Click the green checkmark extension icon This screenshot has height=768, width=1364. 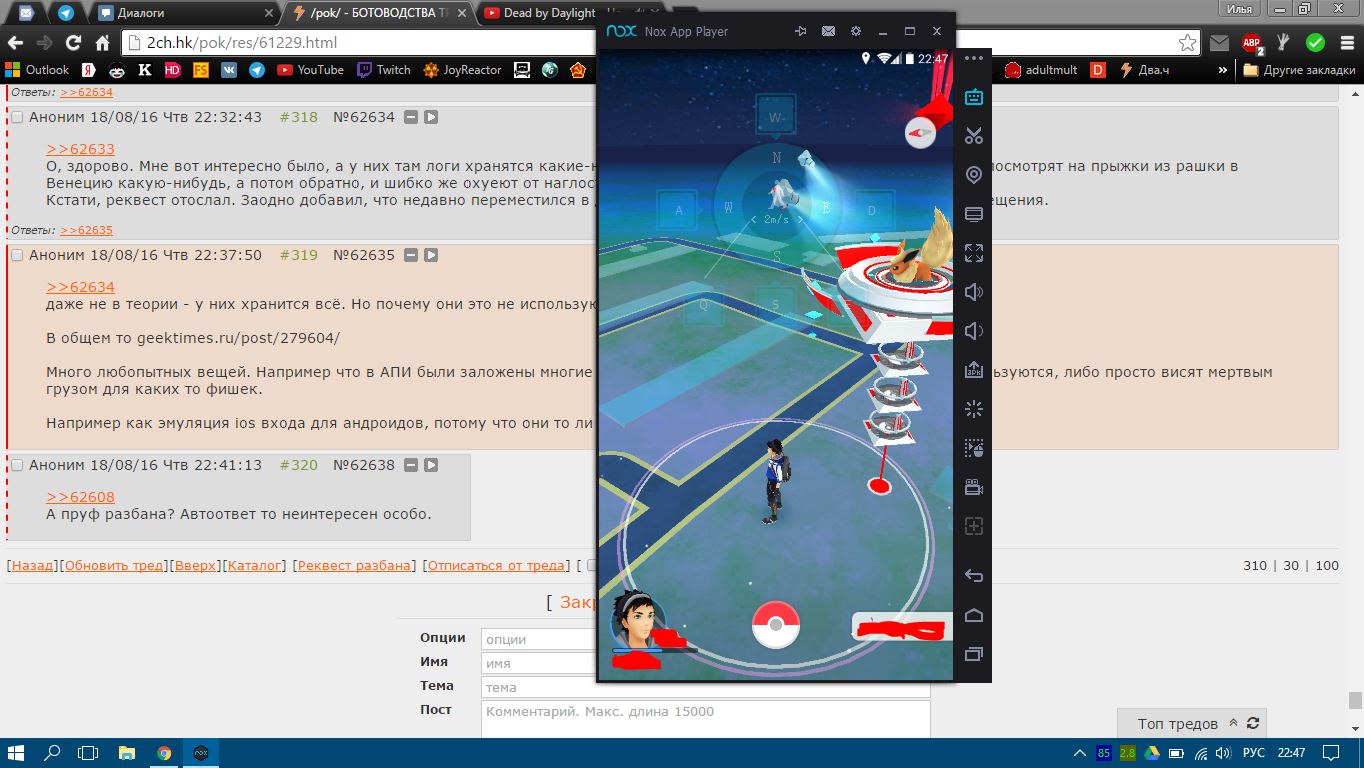pyautogui.click(x=1315, y=43)
